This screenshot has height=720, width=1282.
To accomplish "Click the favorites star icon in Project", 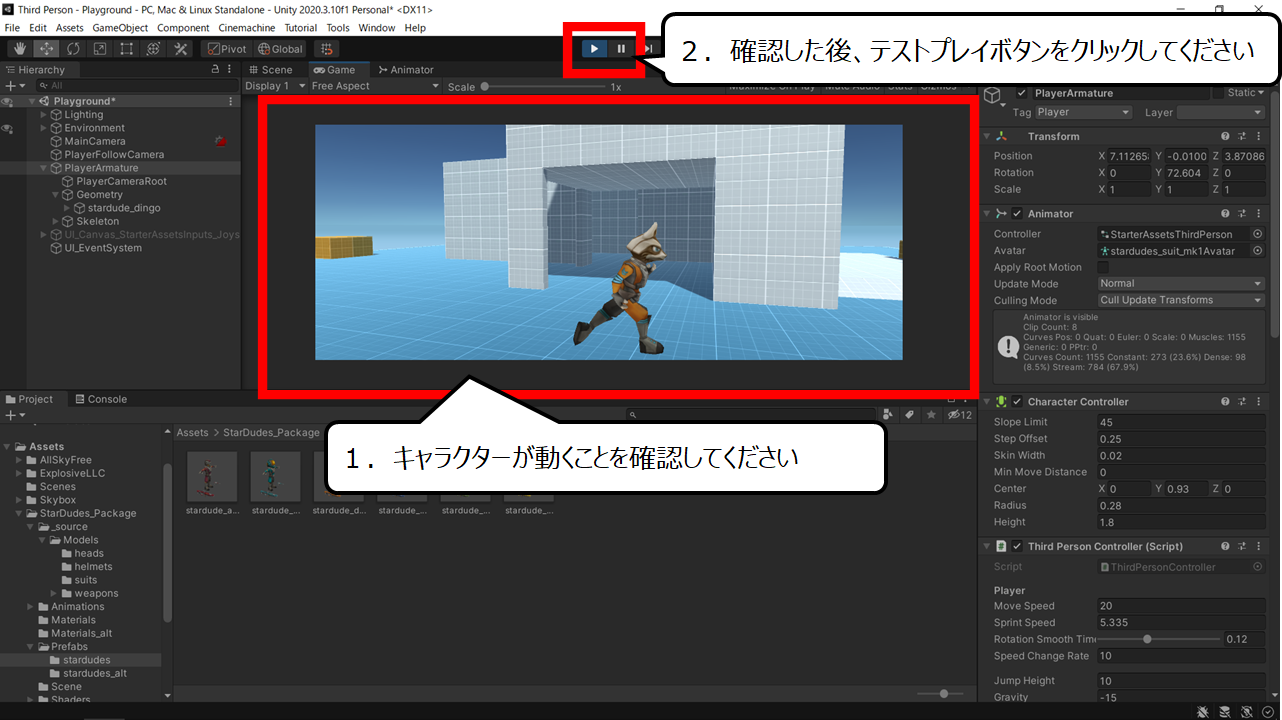I will coord(931,414).
